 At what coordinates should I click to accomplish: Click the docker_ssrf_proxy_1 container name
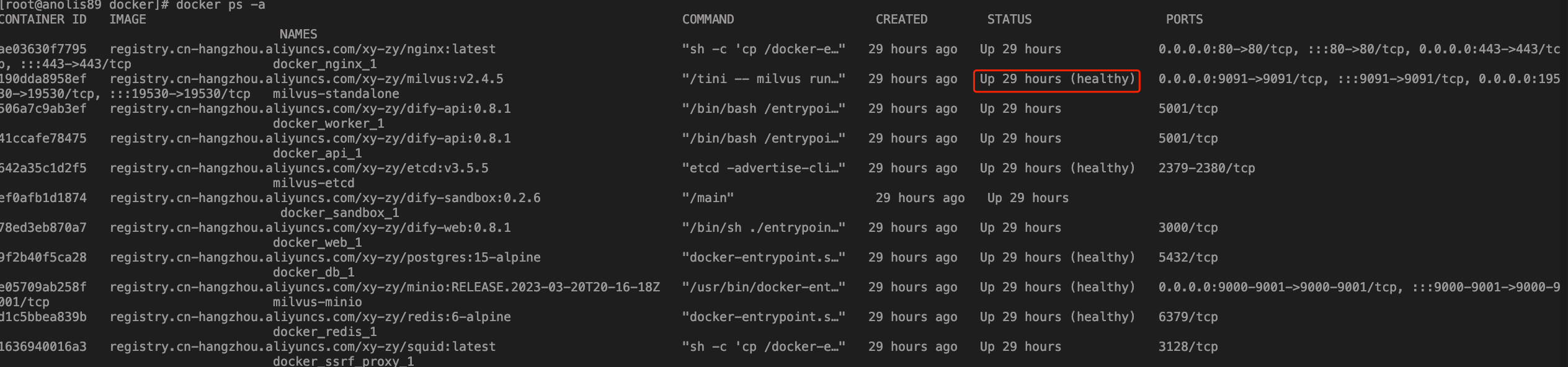tap(343, 361)
